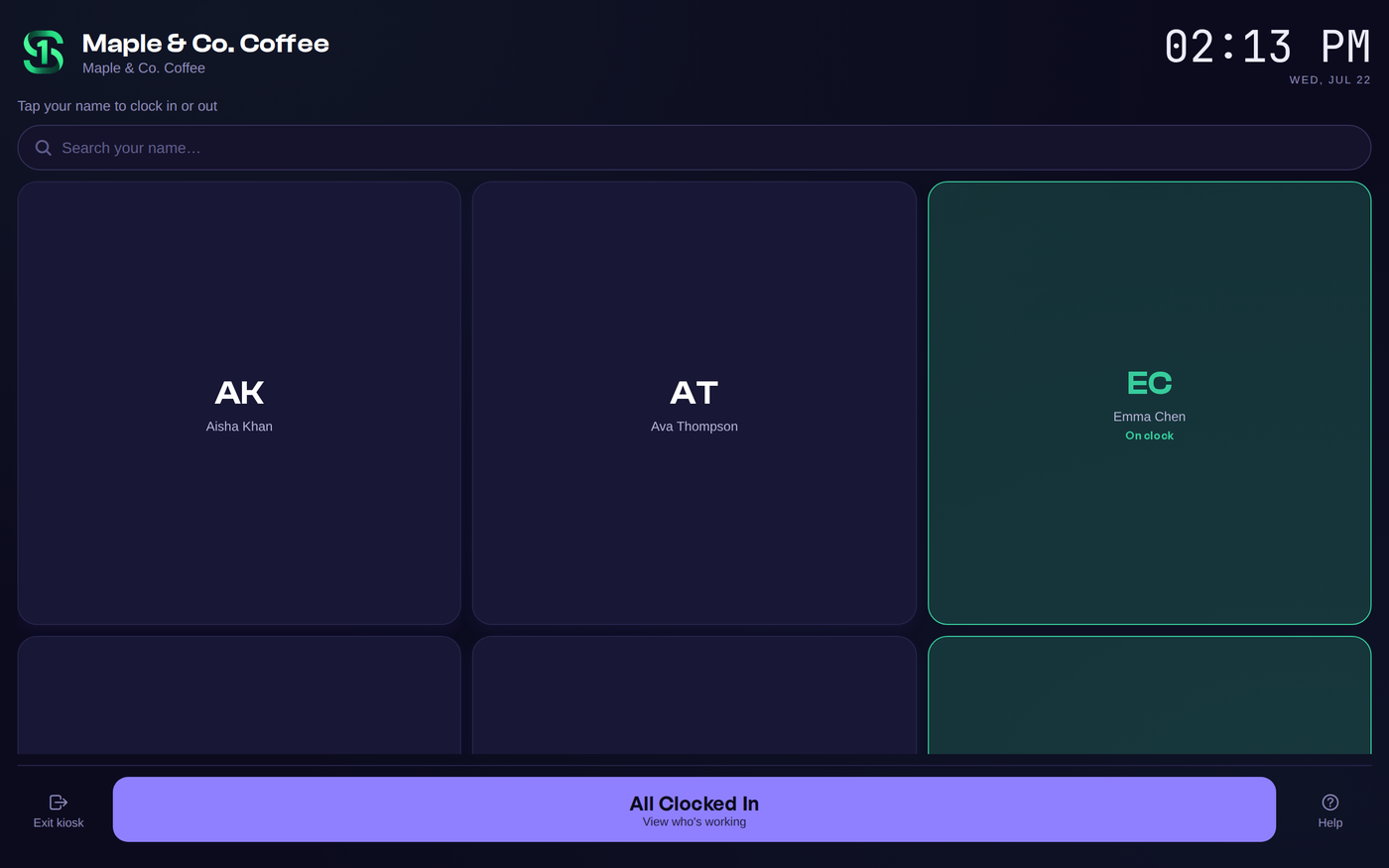Click the On clock status label
The image size is (1389, 868).
click(1149, 435)
